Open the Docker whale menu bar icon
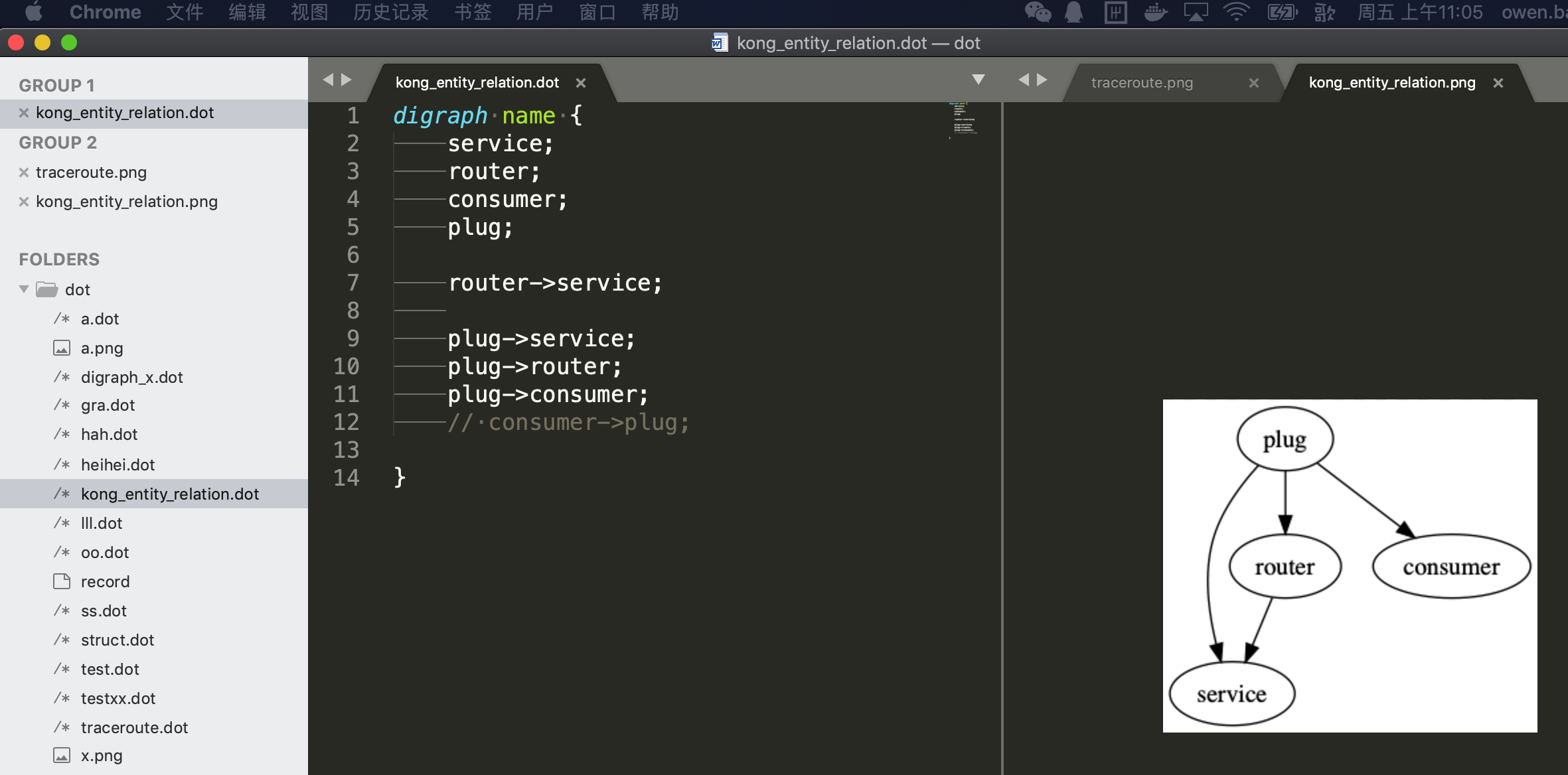1568x775 pixels. [1155, 12]
